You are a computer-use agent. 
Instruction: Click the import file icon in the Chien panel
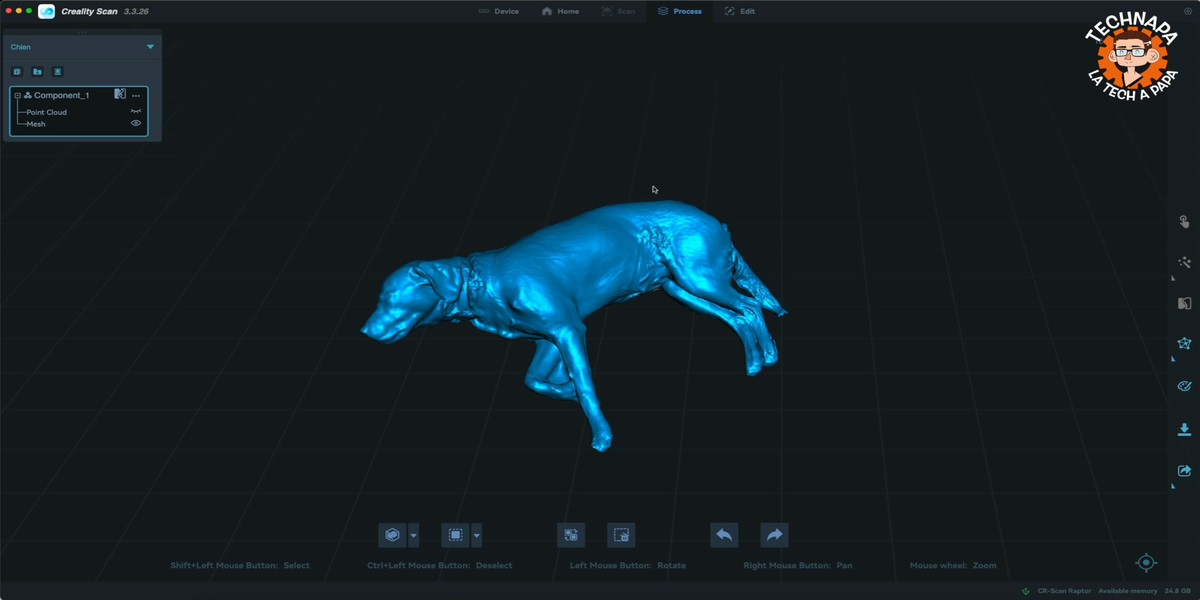(57, 72)
